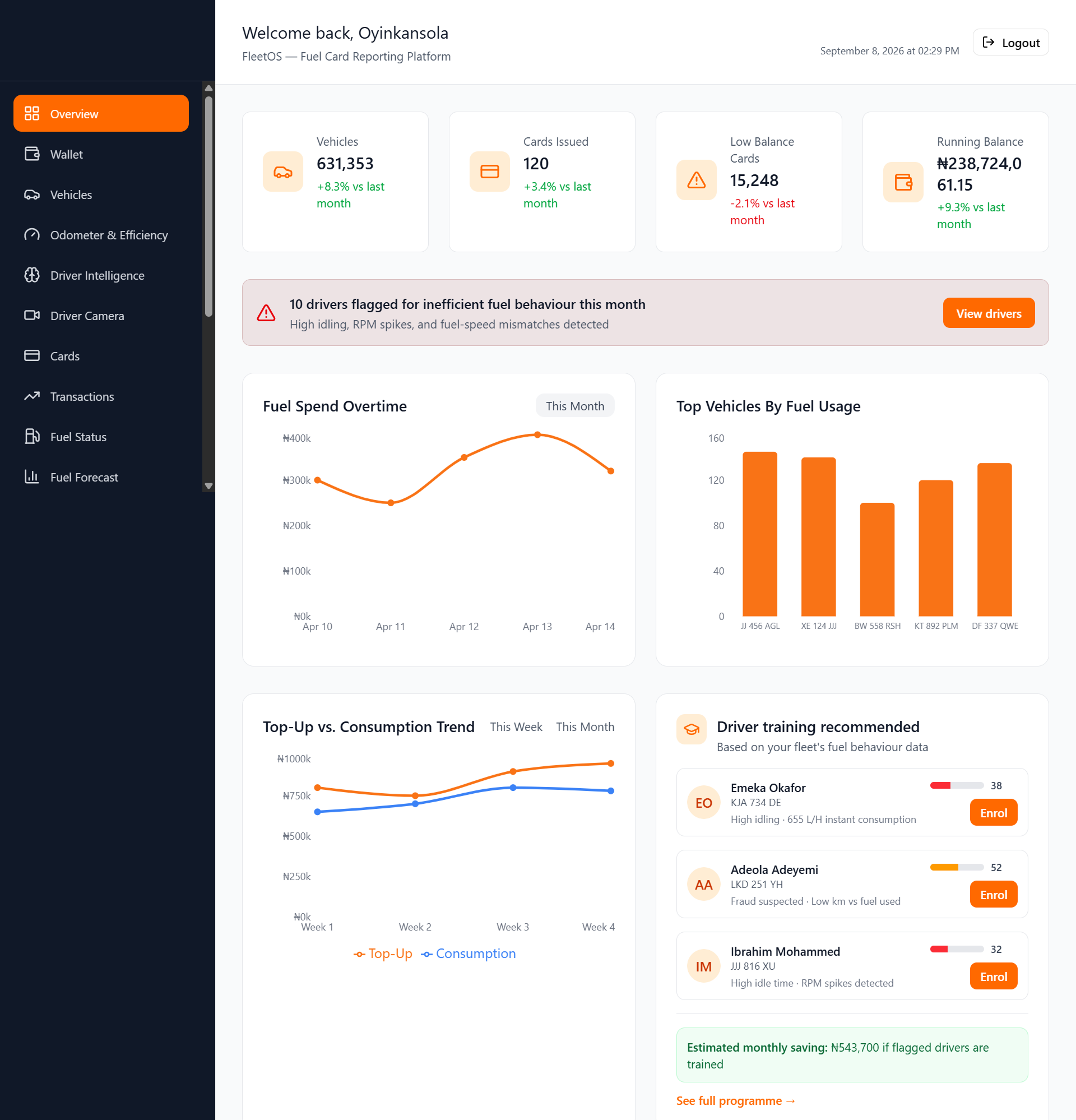Click the Estimated monthly saving notice

[852, 1055]
